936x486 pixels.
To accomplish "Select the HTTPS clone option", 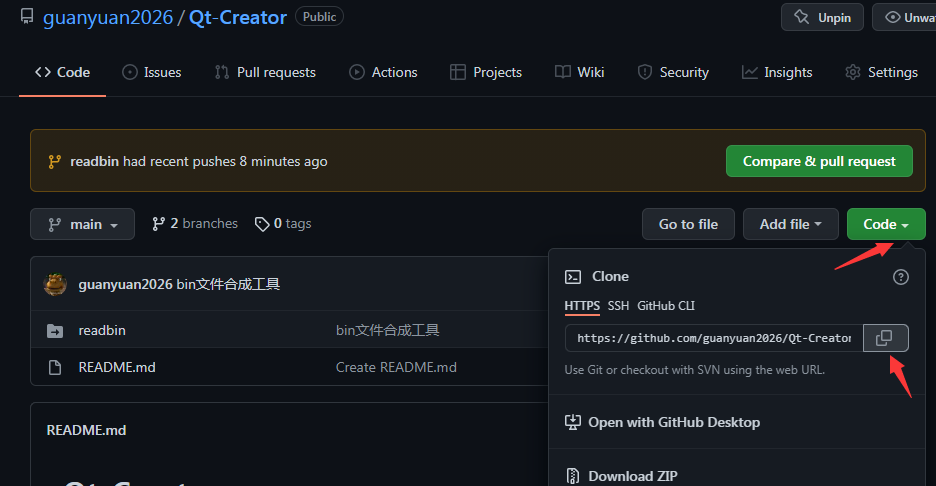I will click(582, 306).
